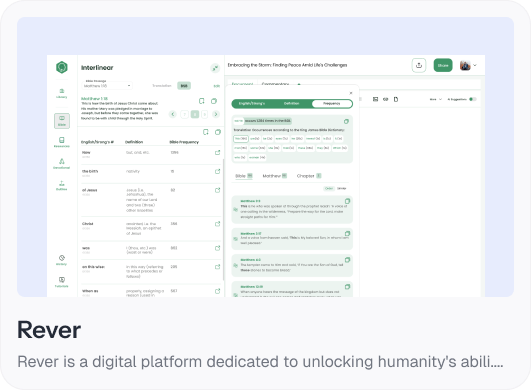531x390 pixels.
Task: Open the user avatar account menu
Action: click(x=468, y=65)
